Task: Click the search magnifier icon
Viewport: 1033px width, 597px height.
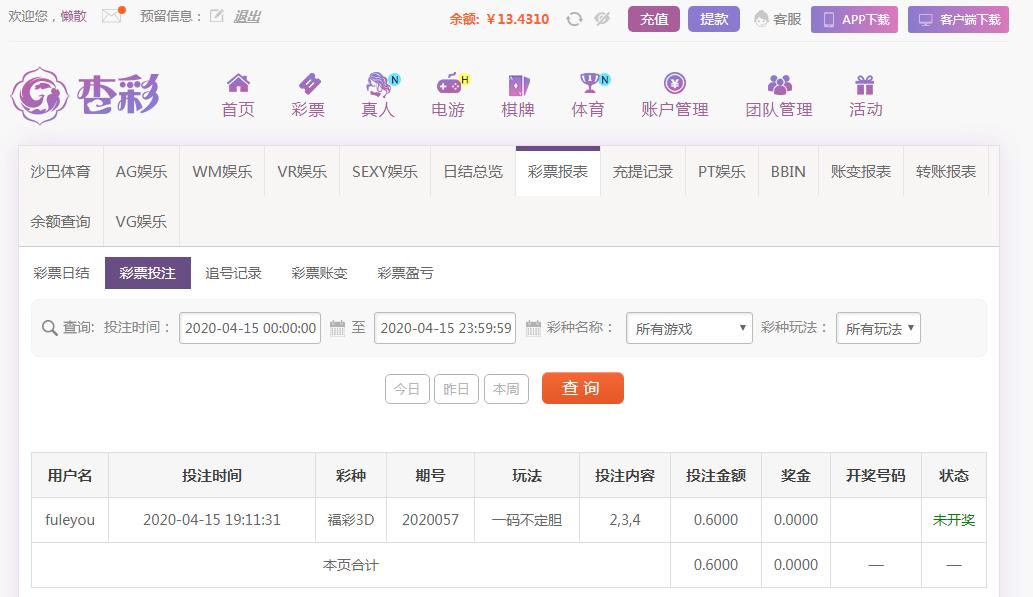Action: pos(49,327)
